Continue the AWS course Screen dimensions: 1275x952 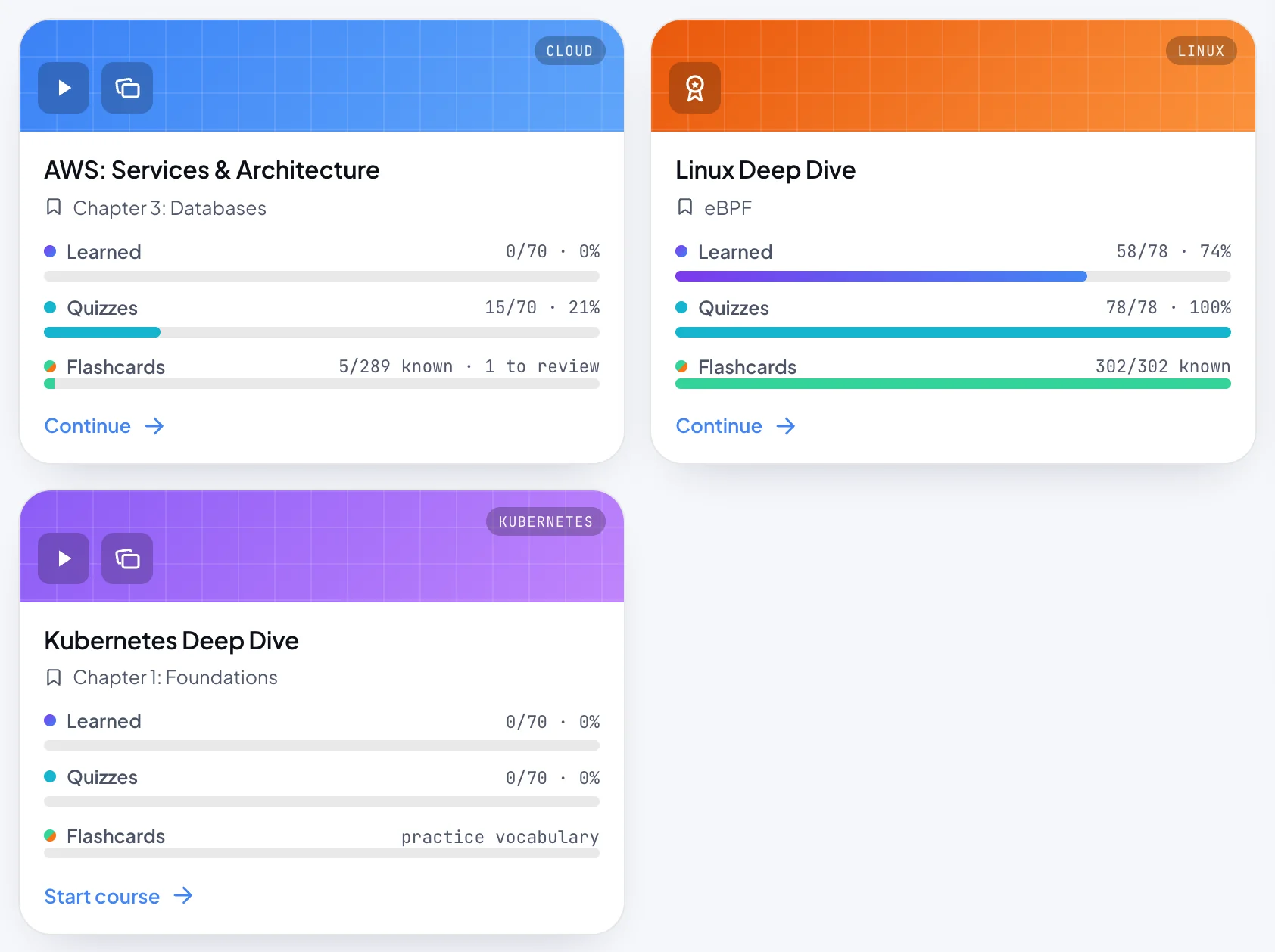click(x=104, y=426)
